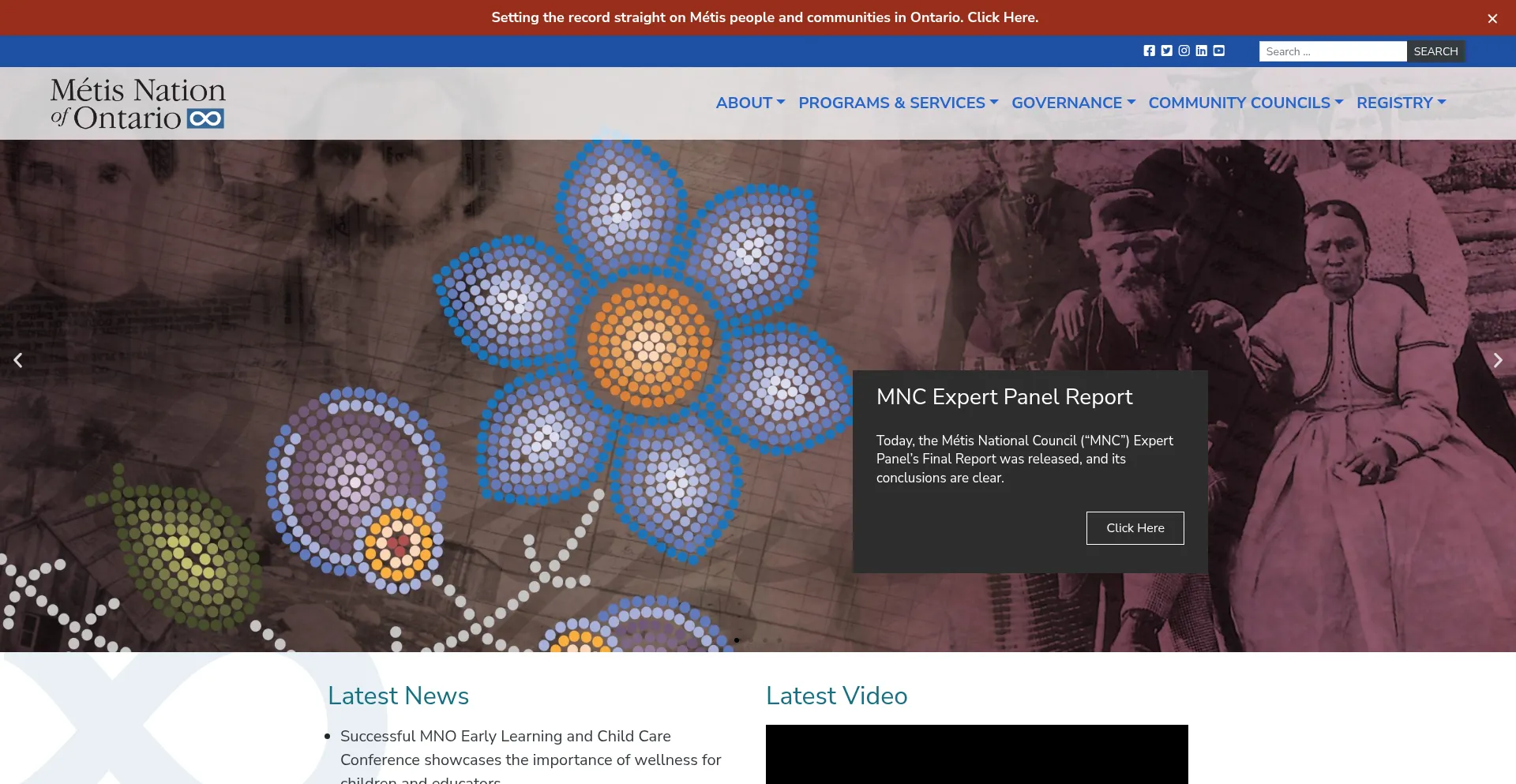Screen dimensions: 1516x784
Task: Open the Instagram social media icon
Action: pos(1184,51)
